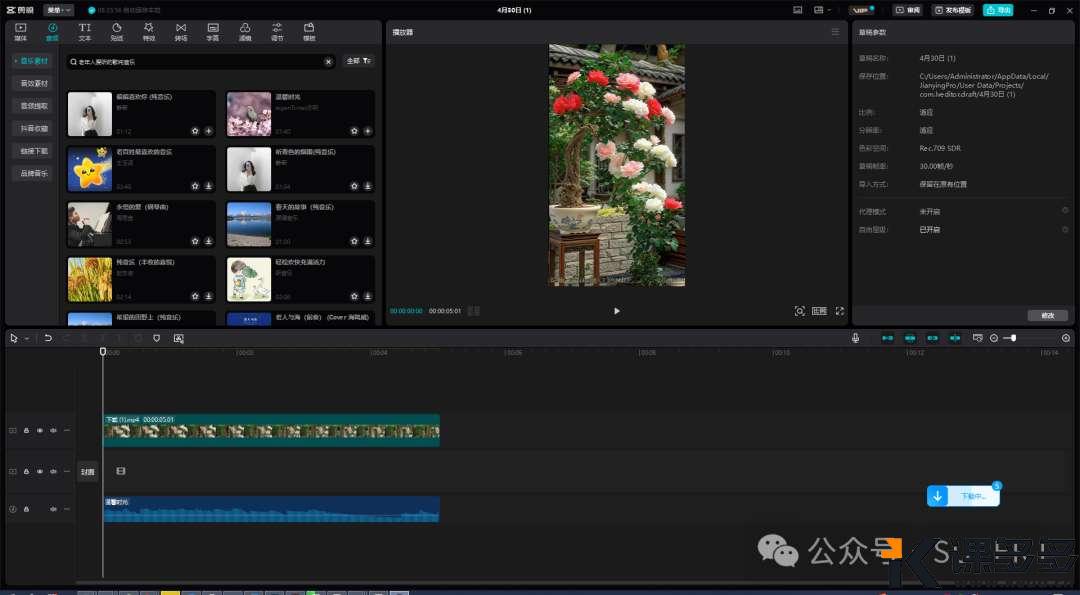The width and height of the screenshot is (1080, 595).
Task: Click the player panel hamburger menu icon
Action: [835, 32]
